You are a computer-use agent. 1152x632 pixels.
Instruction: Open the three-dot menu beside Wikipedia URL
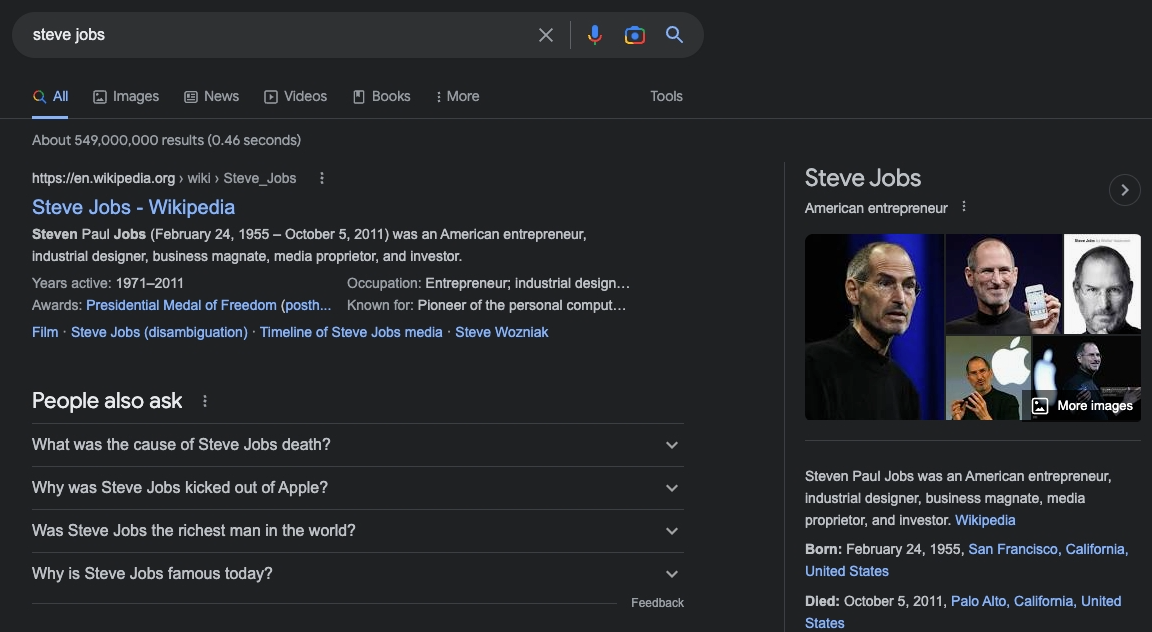322,179
